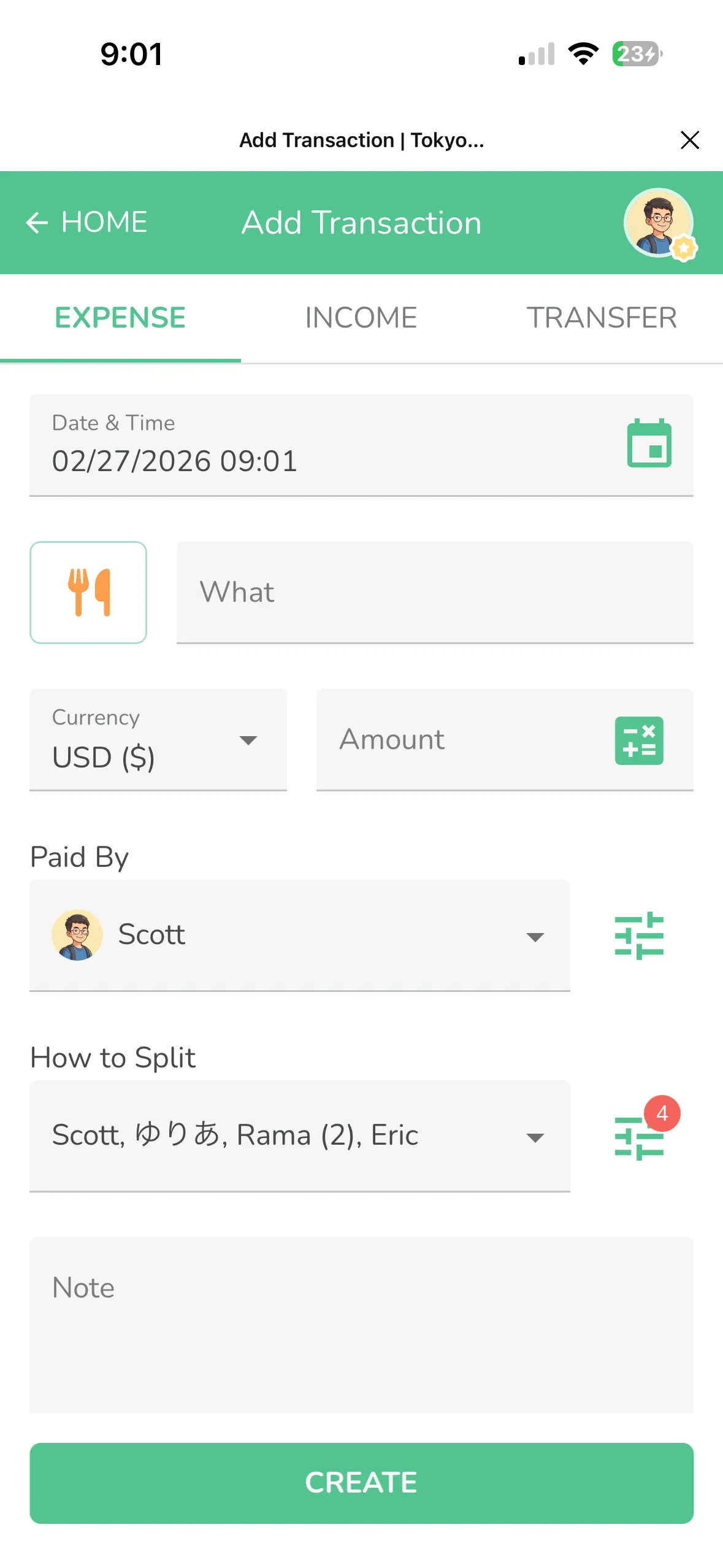Open Paid By advanced settings sliders icon
The height and width of the screenshot is (1568, 723).
click(x=639, y=936)
